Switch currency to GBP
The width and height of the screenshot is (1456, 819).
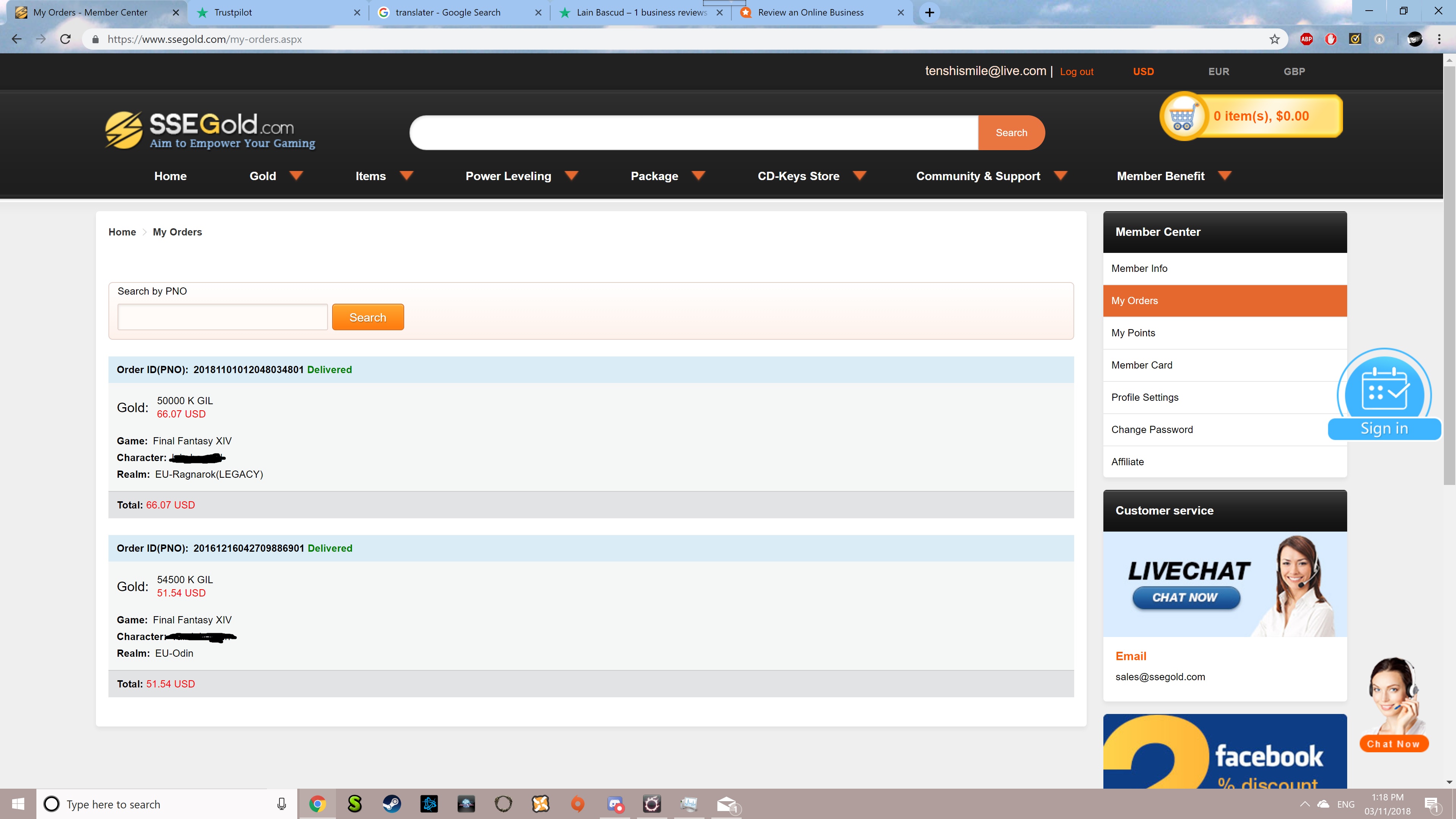tap(1294, 71)
